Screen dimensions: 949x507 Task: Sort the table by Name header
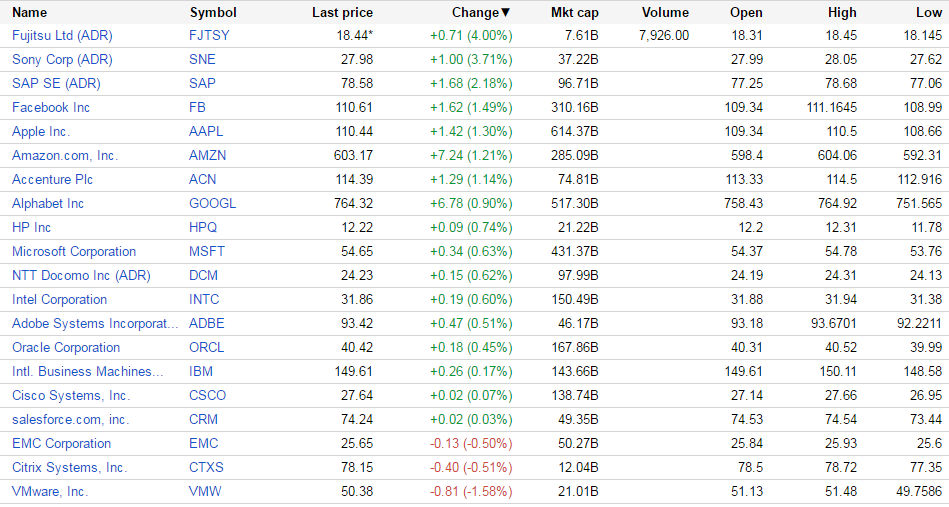(30, 13)
